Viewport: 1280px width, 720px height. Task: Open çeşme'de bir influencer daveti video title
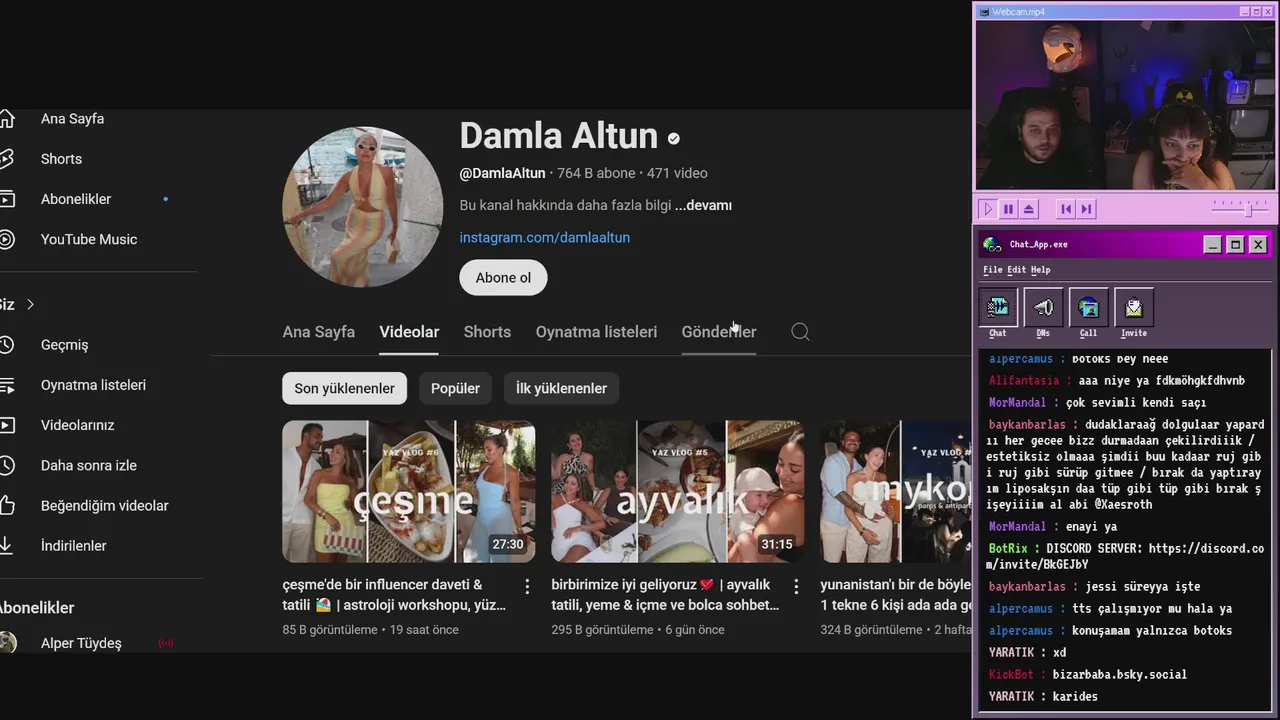coord(395,595)
